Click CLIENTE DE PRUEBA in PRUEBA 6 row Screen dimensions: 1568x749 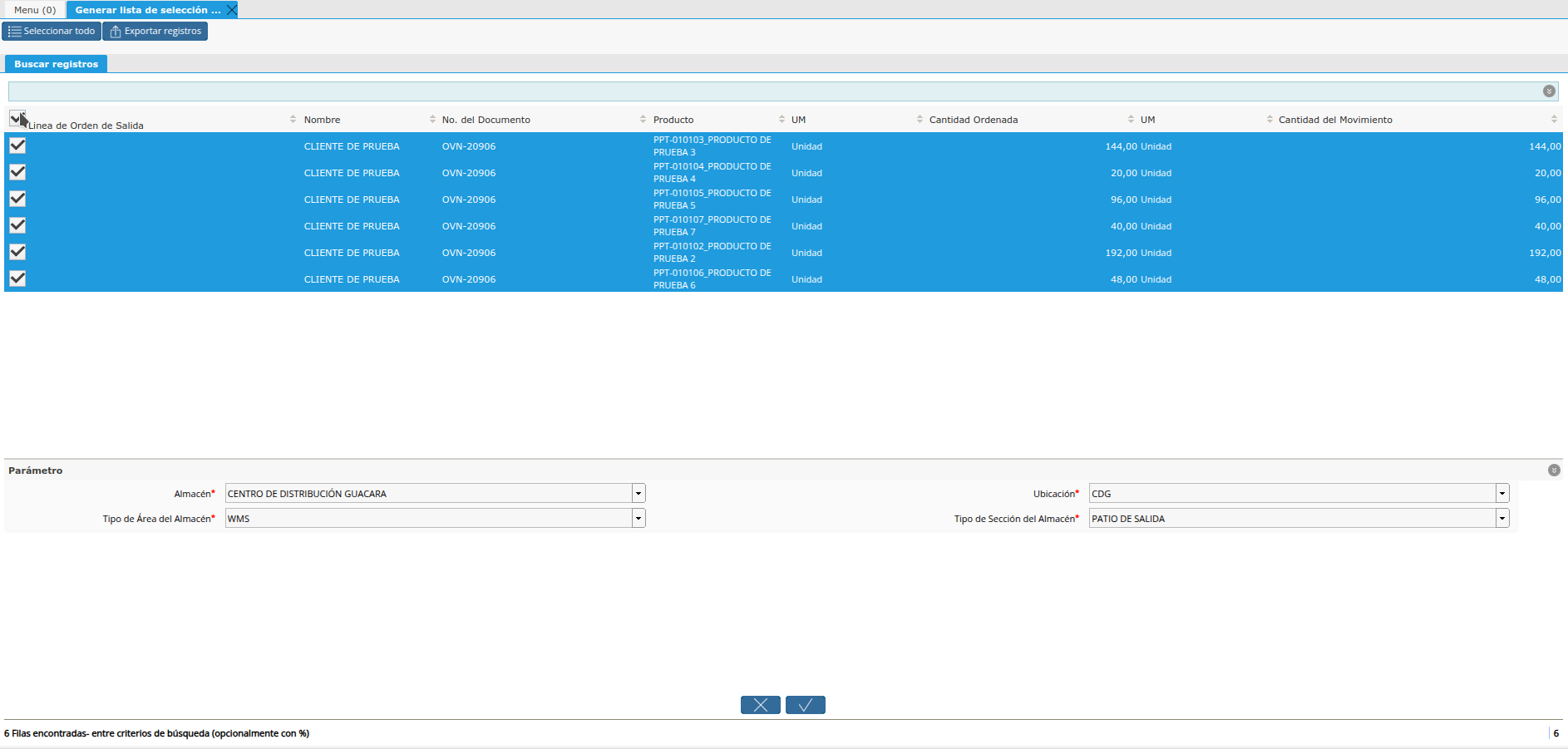[352, 279]
